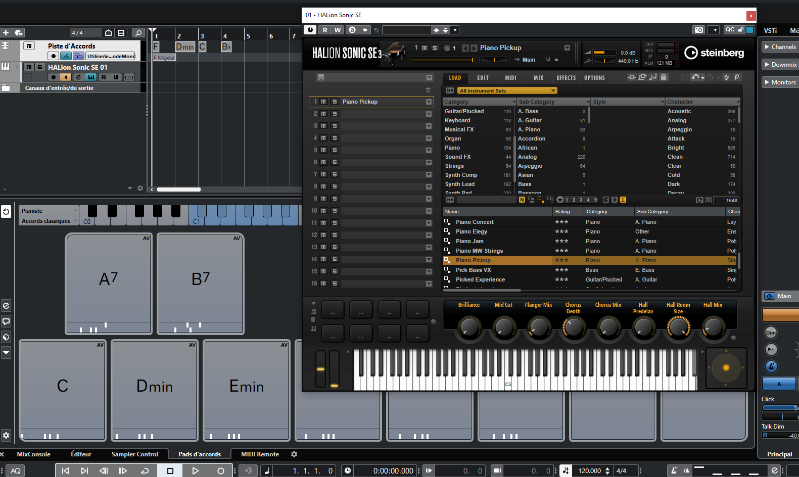Adjust the Brilliance knob
This screenshot has width=799, height=477.
pyautogui.click(x=469, y=327)
